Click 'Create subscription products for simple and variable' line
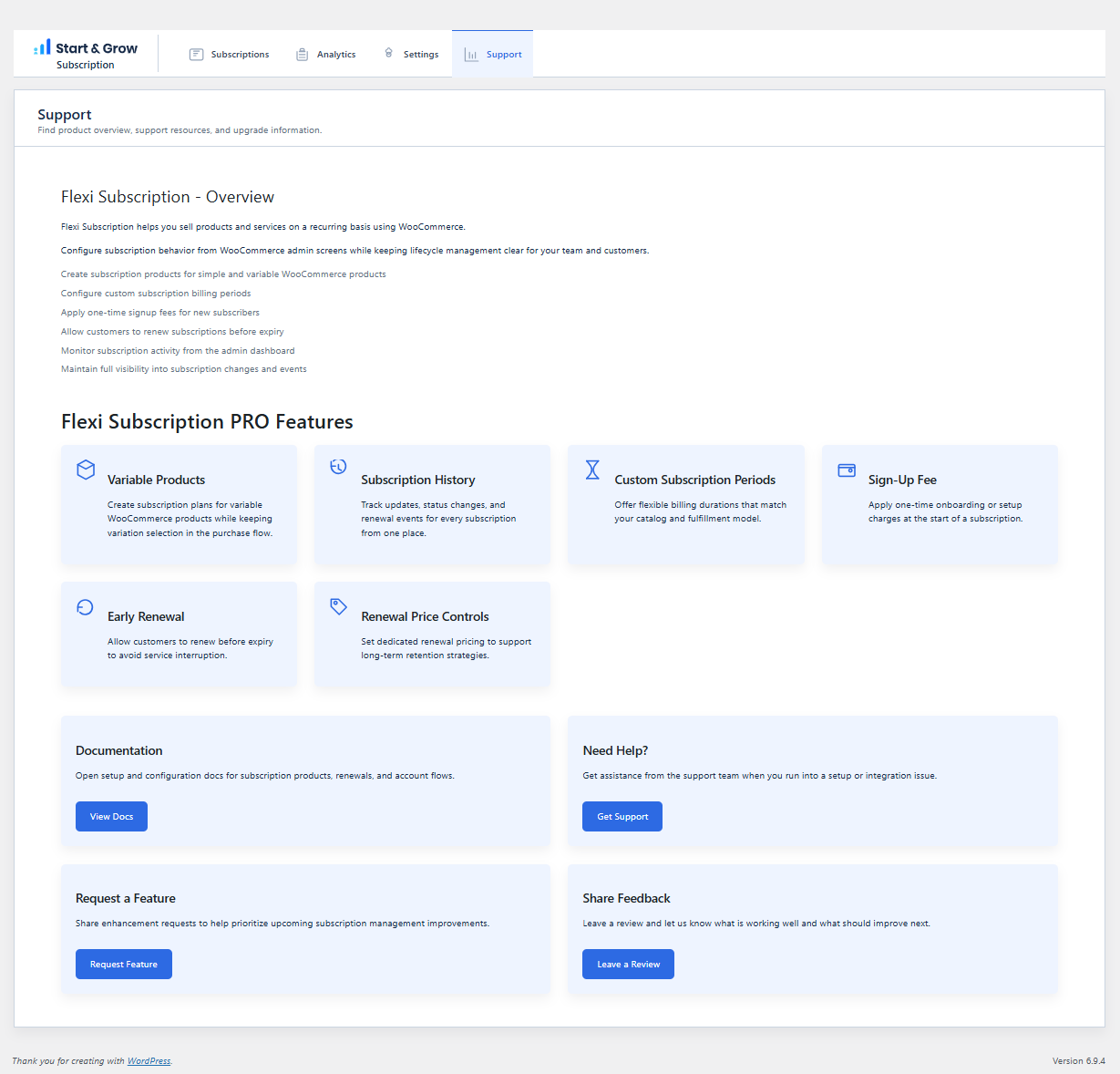 pyautogui.click(x=223, y=274)
